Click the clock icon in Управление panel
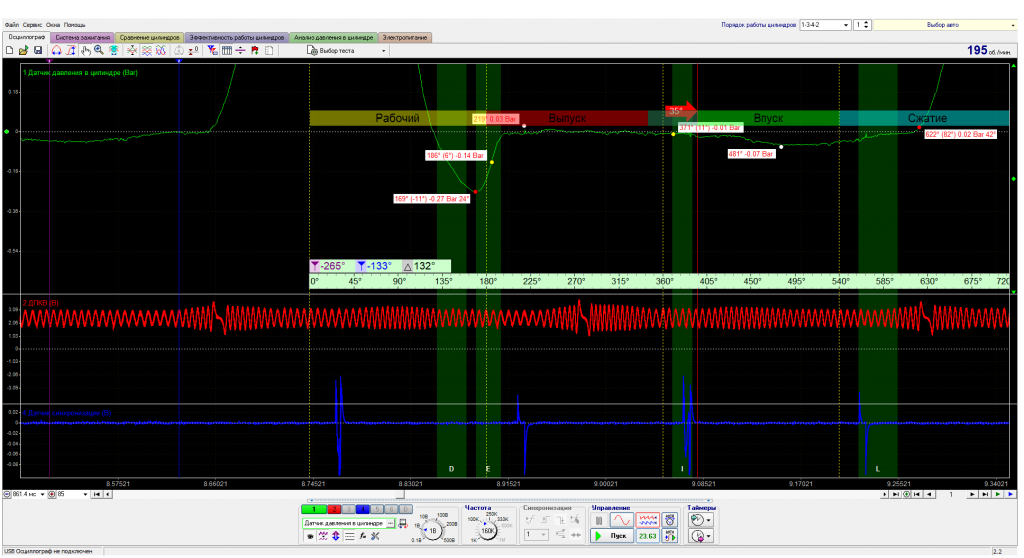 coord(670,520)
